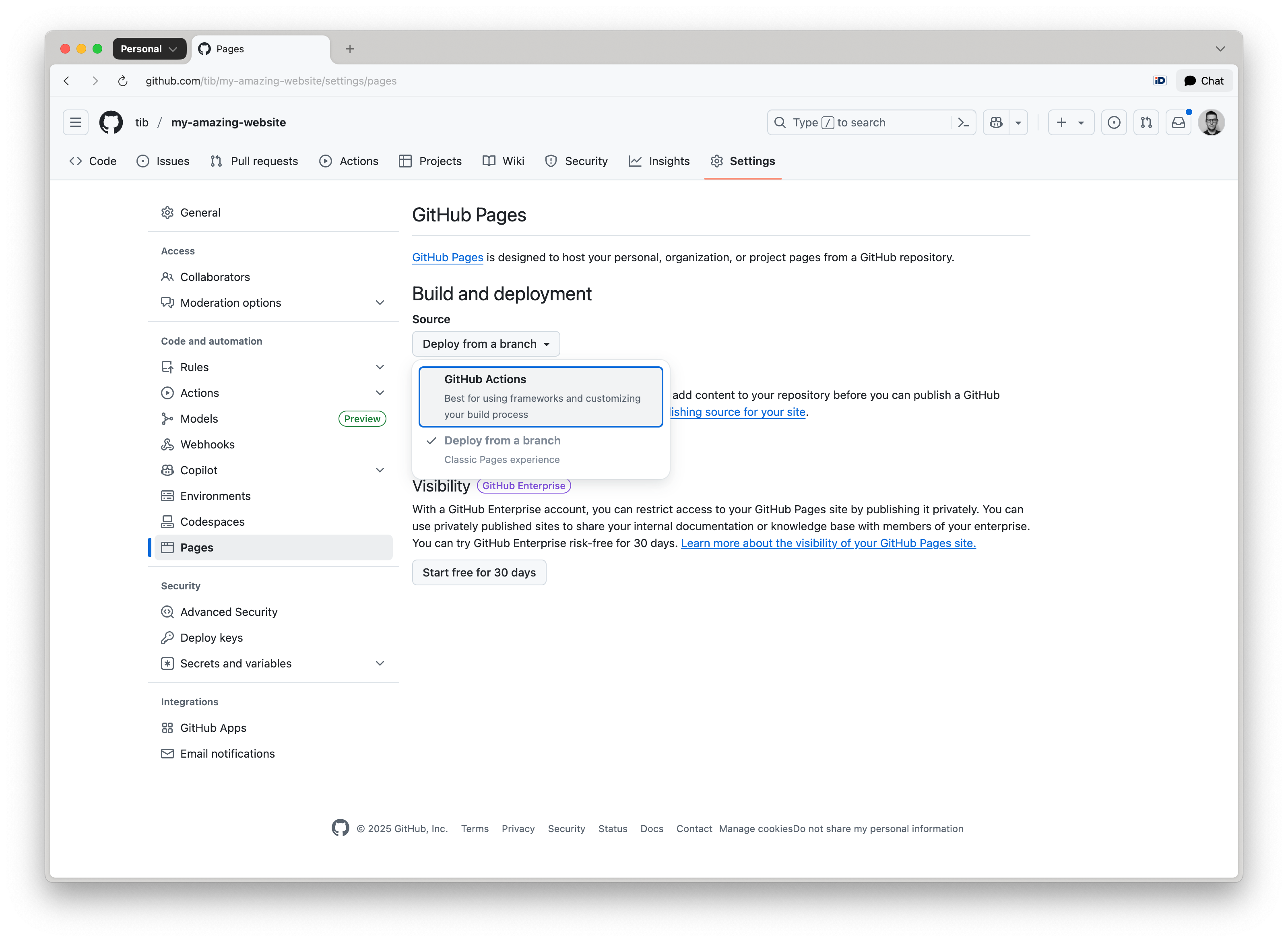
Task: Open the Copilot dropdown arrow
Action: click(x=1018, y=123)
